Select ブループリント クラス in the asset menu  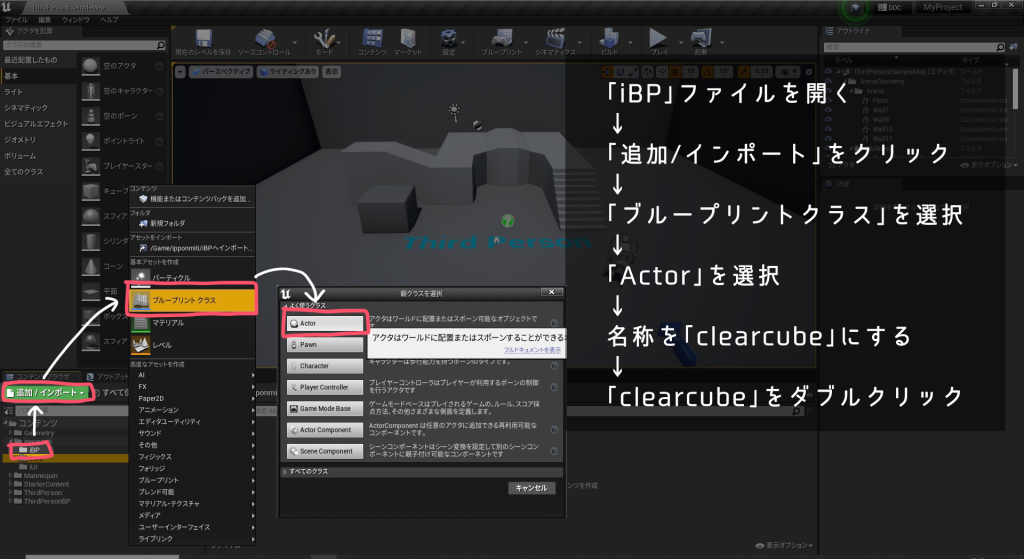pos(190,298)
